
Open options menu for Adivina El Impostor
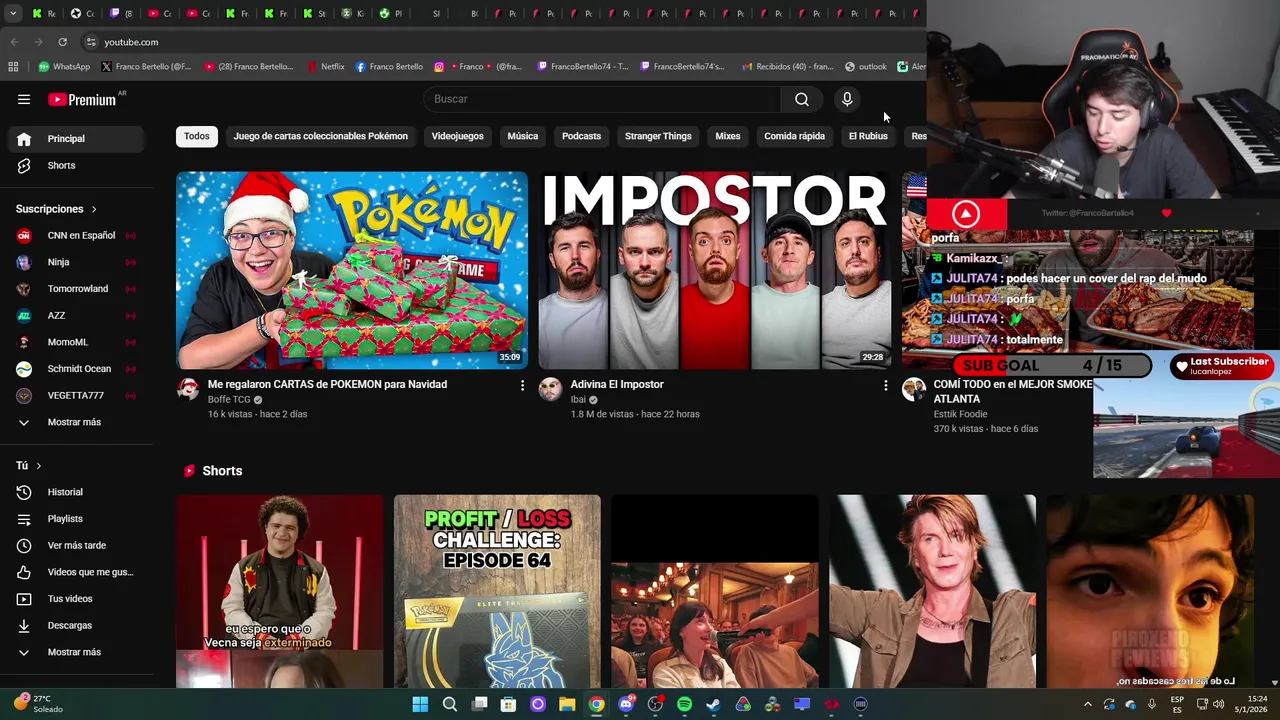[885, 385]
